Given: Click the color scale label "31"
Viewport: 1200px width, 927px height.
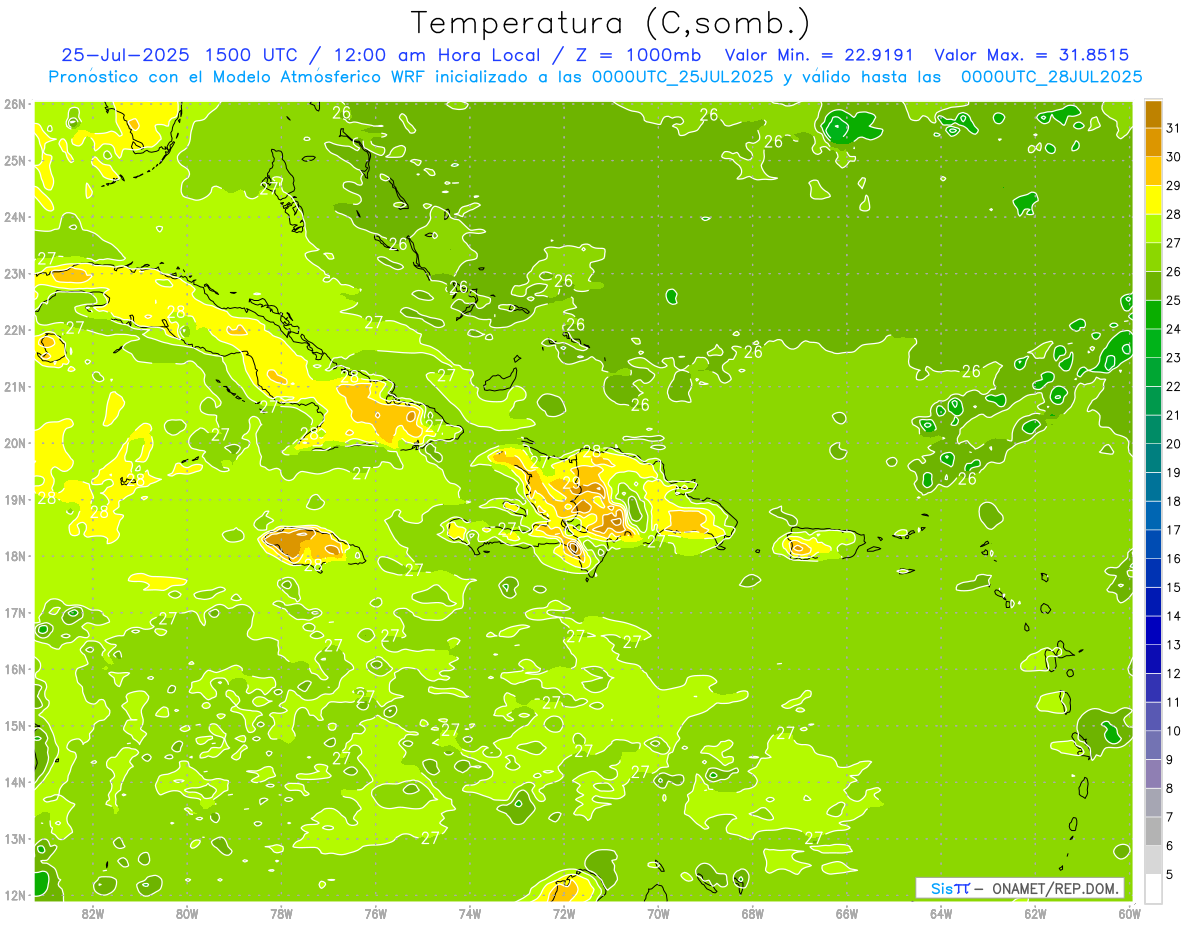Looking at the screenshot, I should [1172, 127].
